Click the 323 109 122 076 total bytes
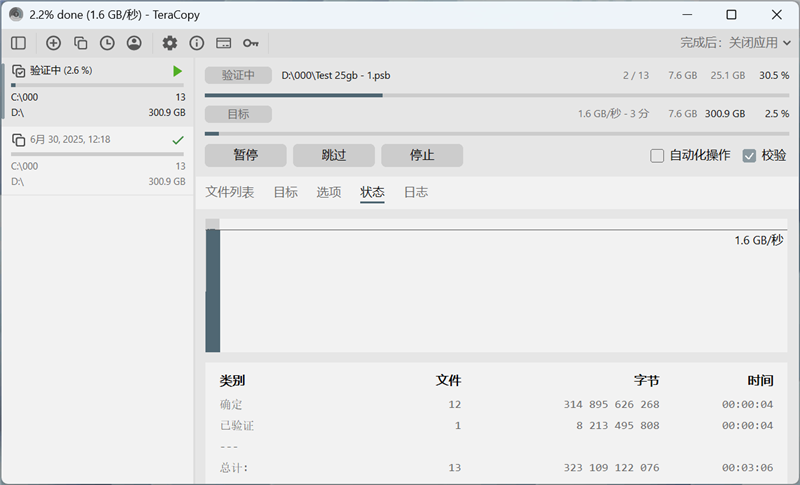Screen dimensions: 800x485 pos(611,468)
